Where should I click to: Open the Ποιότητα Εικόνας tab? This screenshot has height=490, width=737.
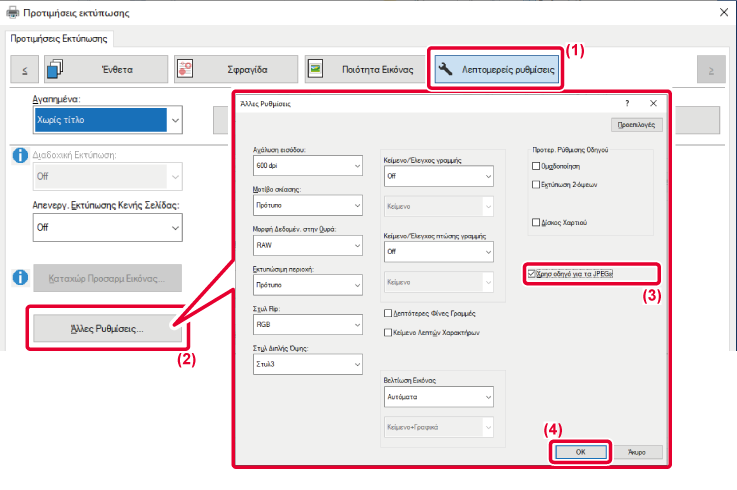point(363,70)
